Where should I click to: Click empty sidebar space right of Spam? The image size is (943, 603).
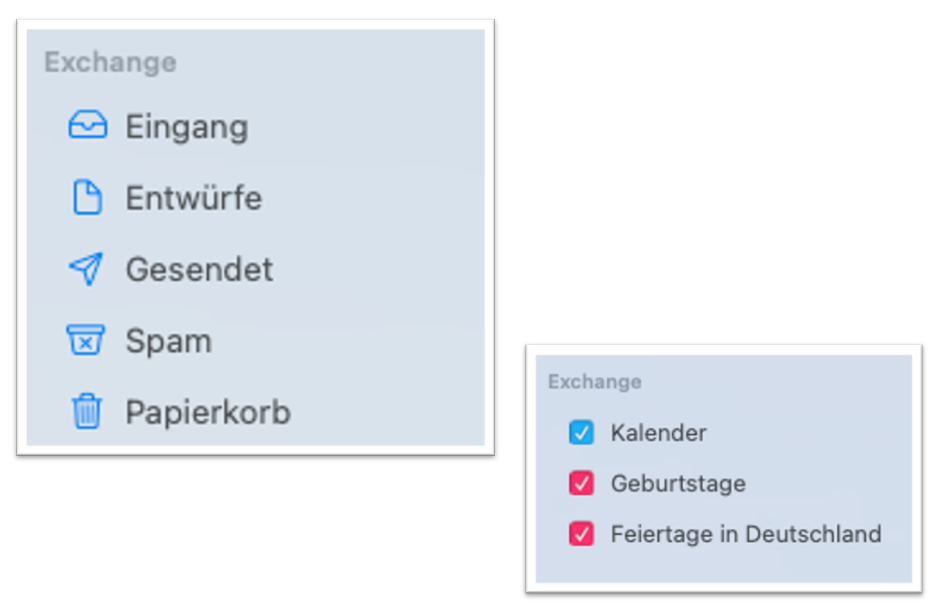(x=349, y=340)
